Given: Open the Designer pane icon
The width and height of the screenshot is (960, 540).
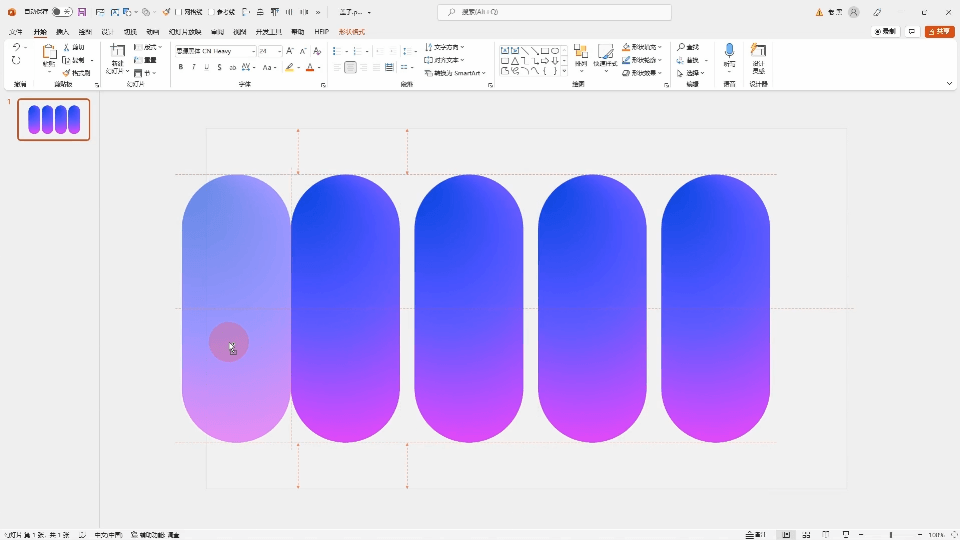Looking at the screenshot, I should coord(758,53).
